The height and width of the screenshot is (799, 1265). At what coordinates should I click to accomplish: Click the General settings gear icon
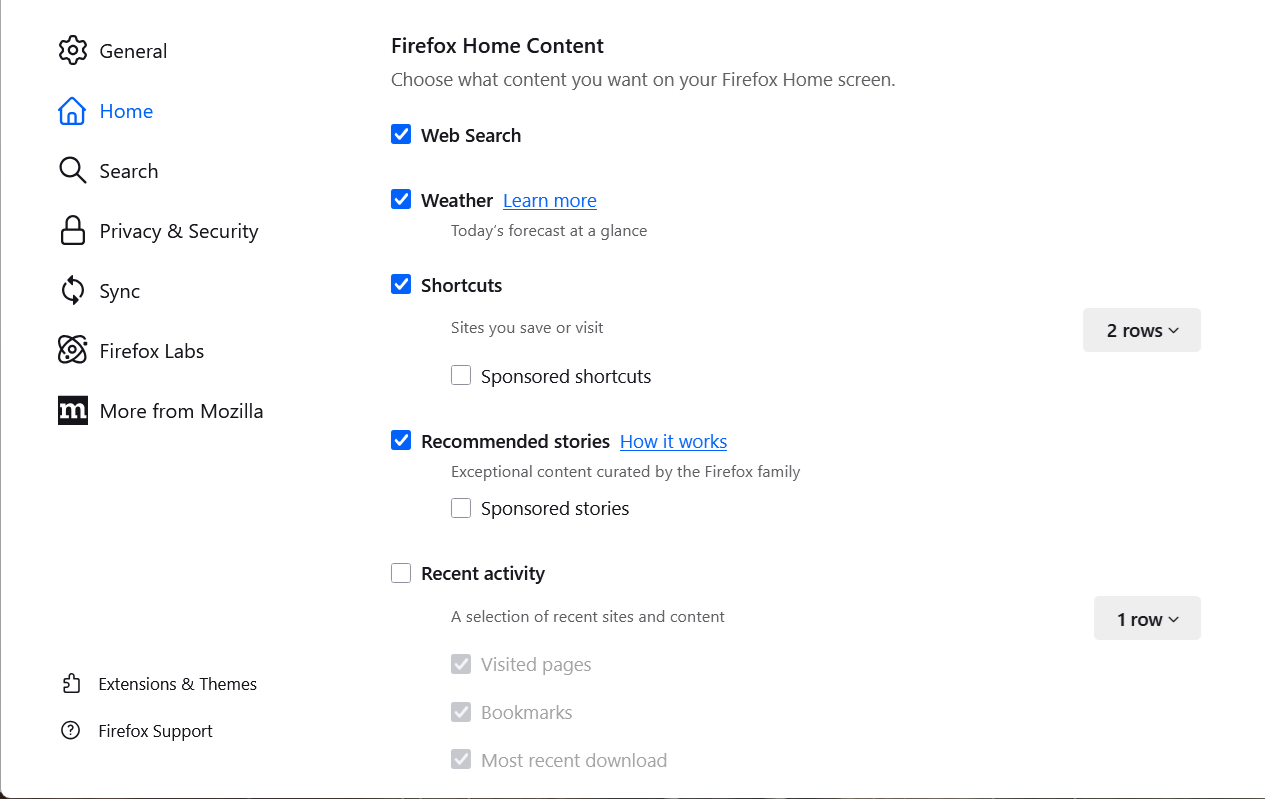[73, 50]
